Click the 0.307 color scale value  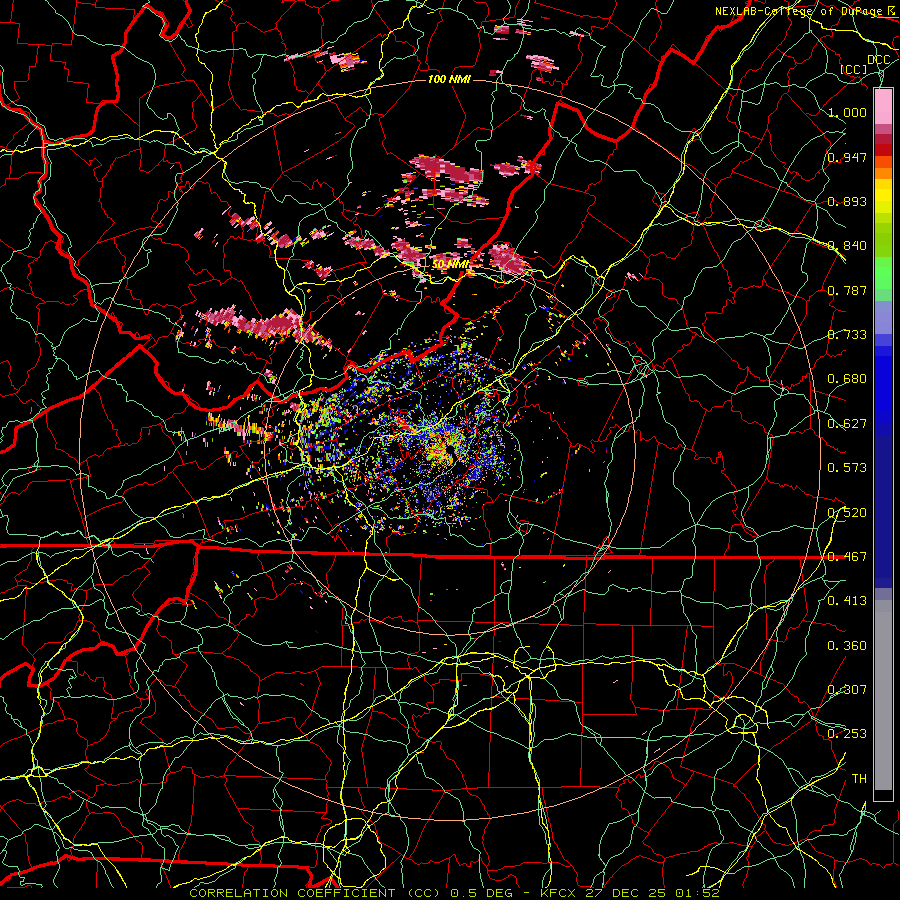coord(847,690)
